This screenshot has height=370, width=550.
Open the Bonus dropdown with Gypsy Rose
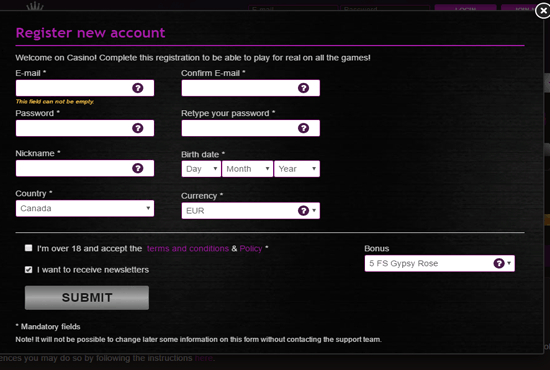point(440,263)
